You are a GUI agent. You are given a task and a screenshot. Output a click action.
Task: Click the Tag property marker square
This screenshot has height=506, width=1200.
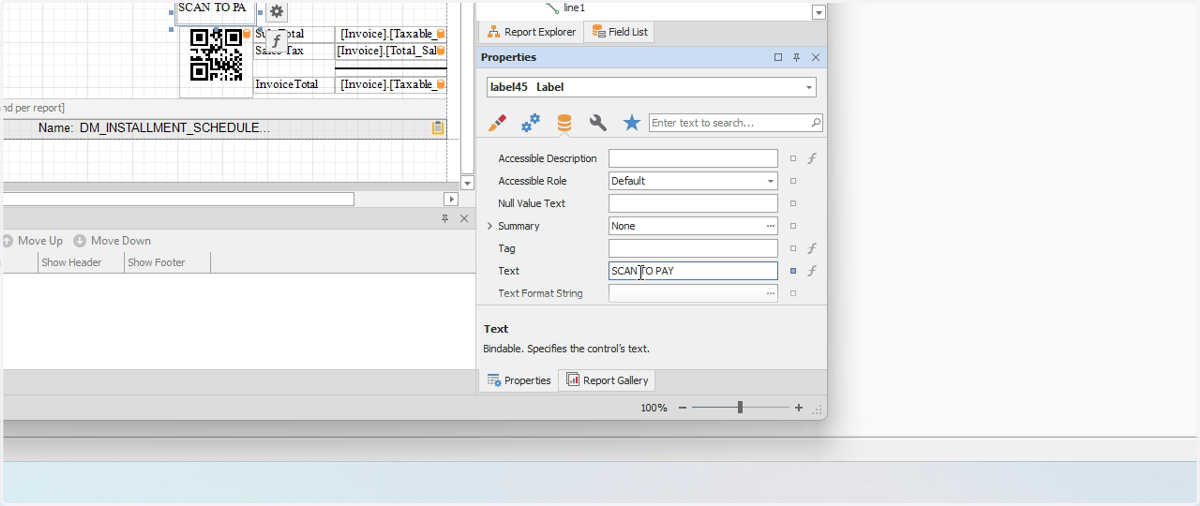[x=794, y=248]
